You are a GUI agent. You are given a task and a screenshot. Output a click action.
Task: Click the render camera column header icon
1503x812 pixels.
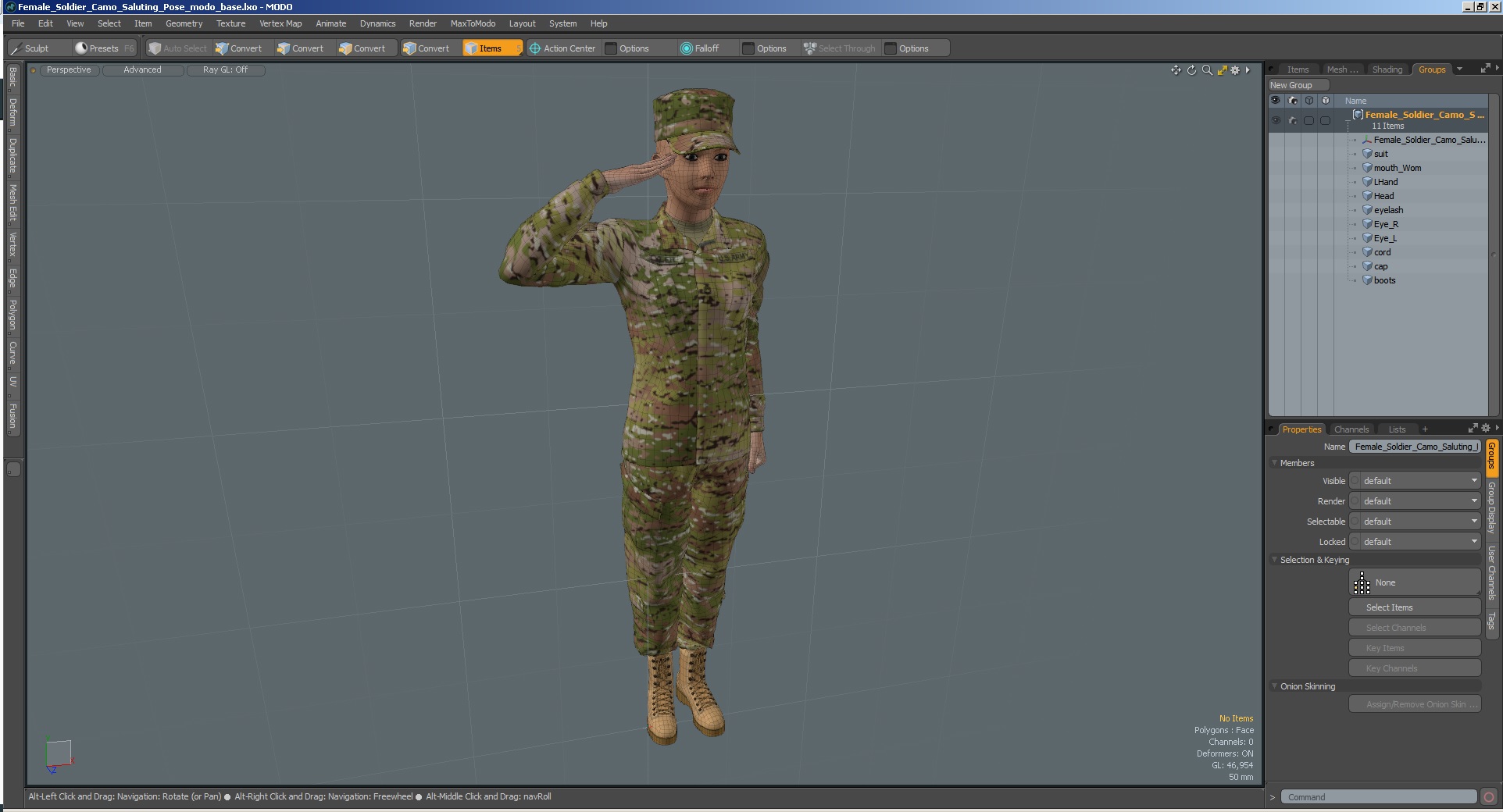point(1293,101)
